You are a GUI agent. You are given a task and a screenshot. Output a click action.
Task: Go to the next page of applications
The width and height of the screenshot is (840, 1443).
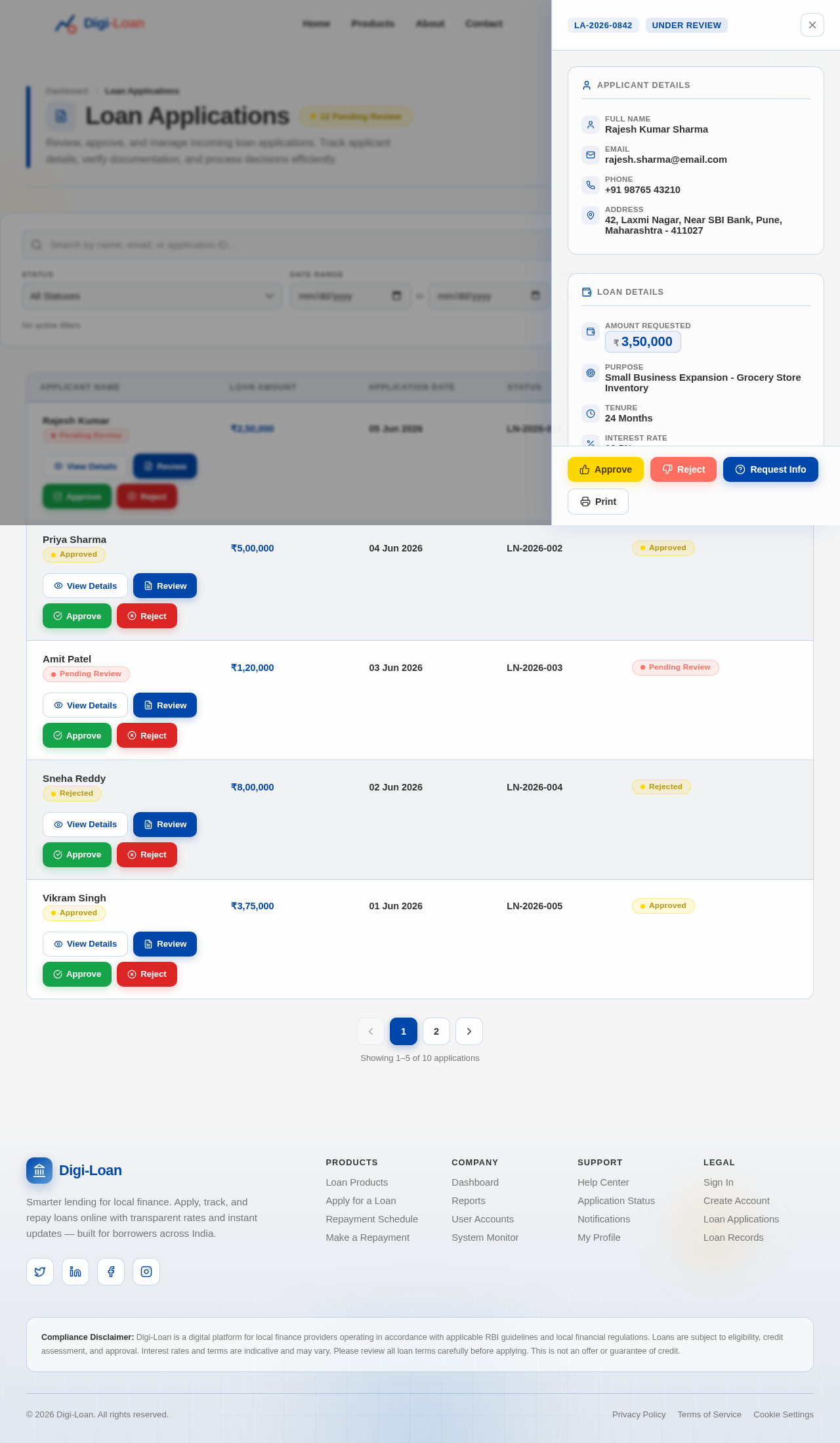point(469,1031)
